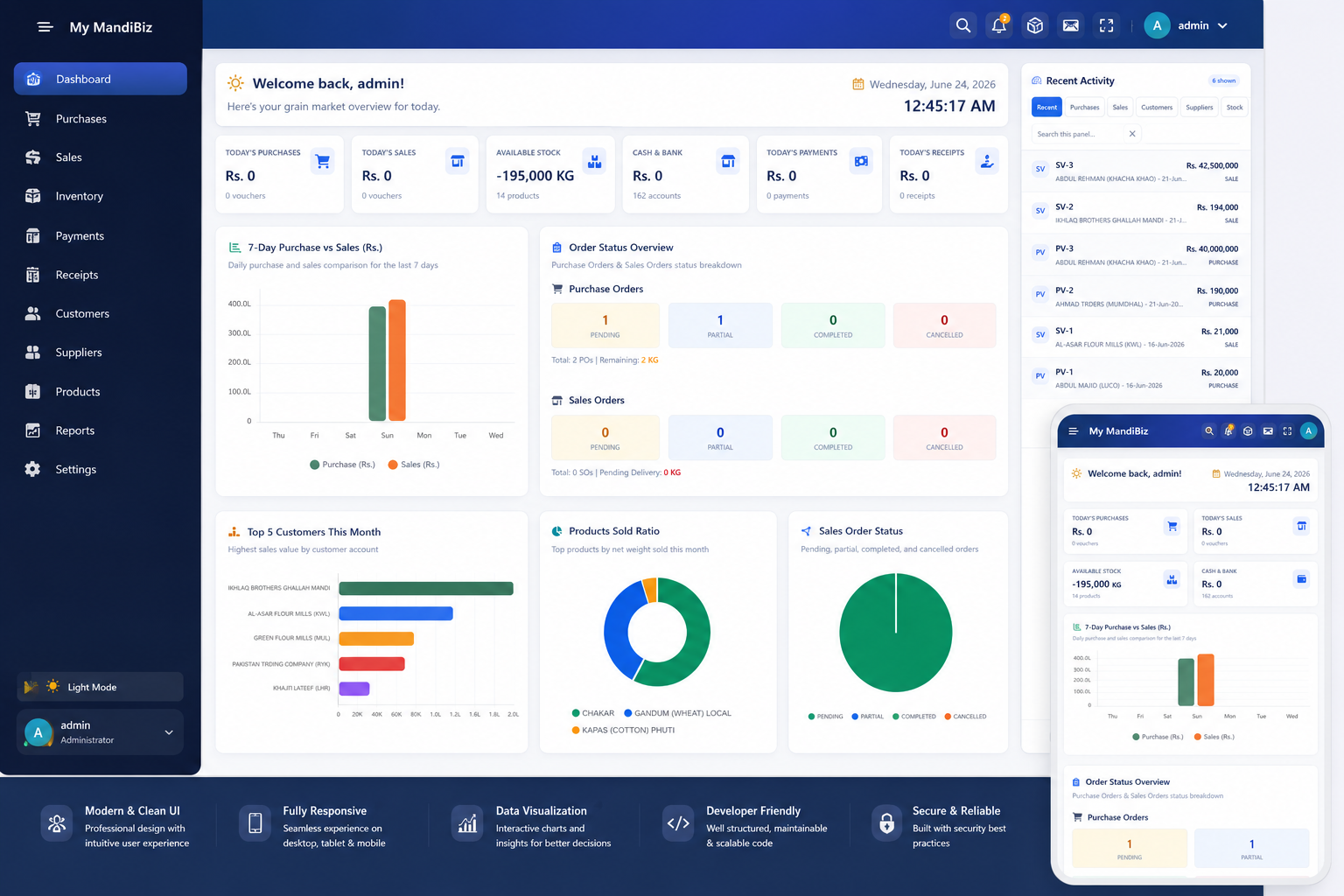The height and width of the screenshot is (896, 1344).
Task: Open SV-3 Abdul Rehman activity entry
Action: point(1136,171)
